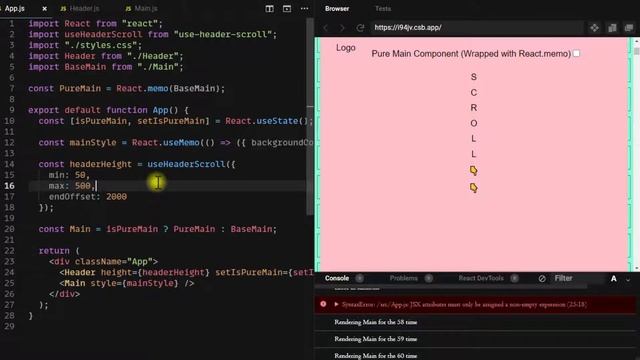Click the Logo text in the preview
The width and height of the screenshot is (640, 360).
pos(346,48)
